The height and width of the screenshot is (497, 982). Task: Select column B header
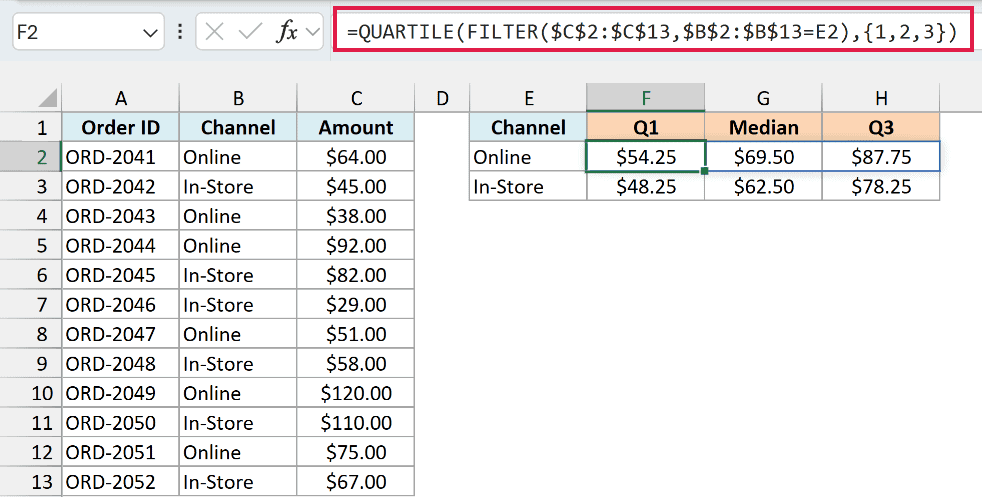(x=238, y=98)
